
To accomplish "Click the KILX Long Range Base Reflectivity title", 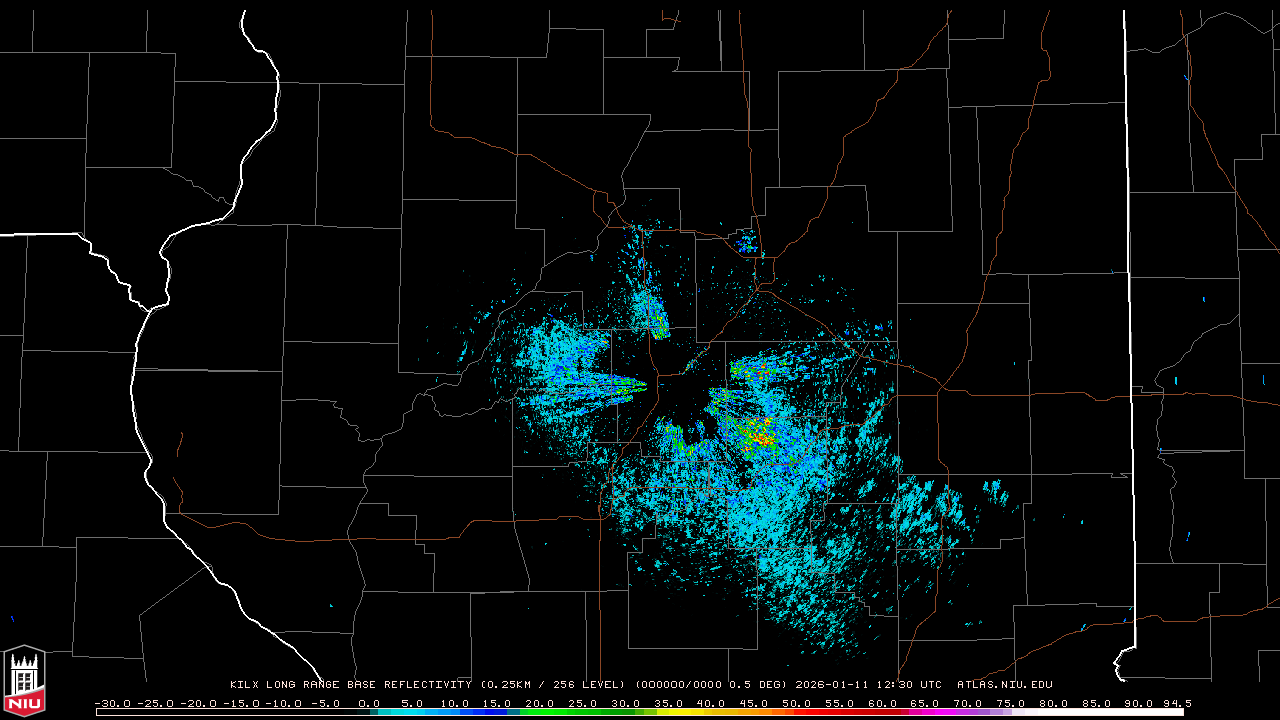I will click(350, 685).
